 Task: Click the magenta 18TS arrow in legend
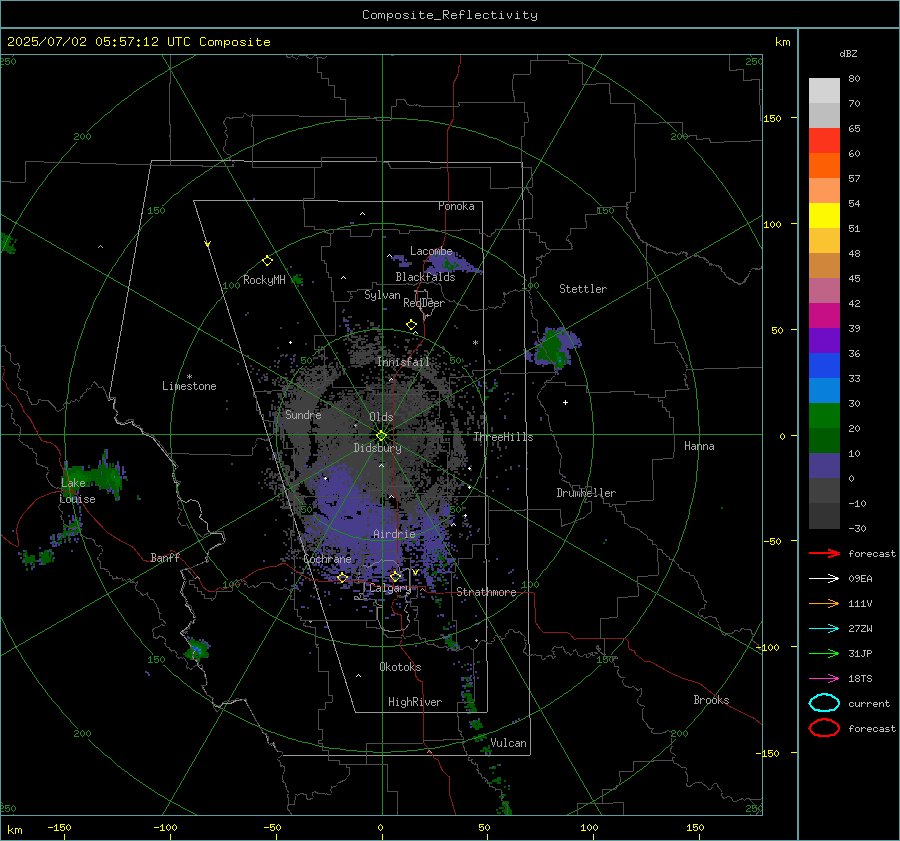(x=824, y=679)
